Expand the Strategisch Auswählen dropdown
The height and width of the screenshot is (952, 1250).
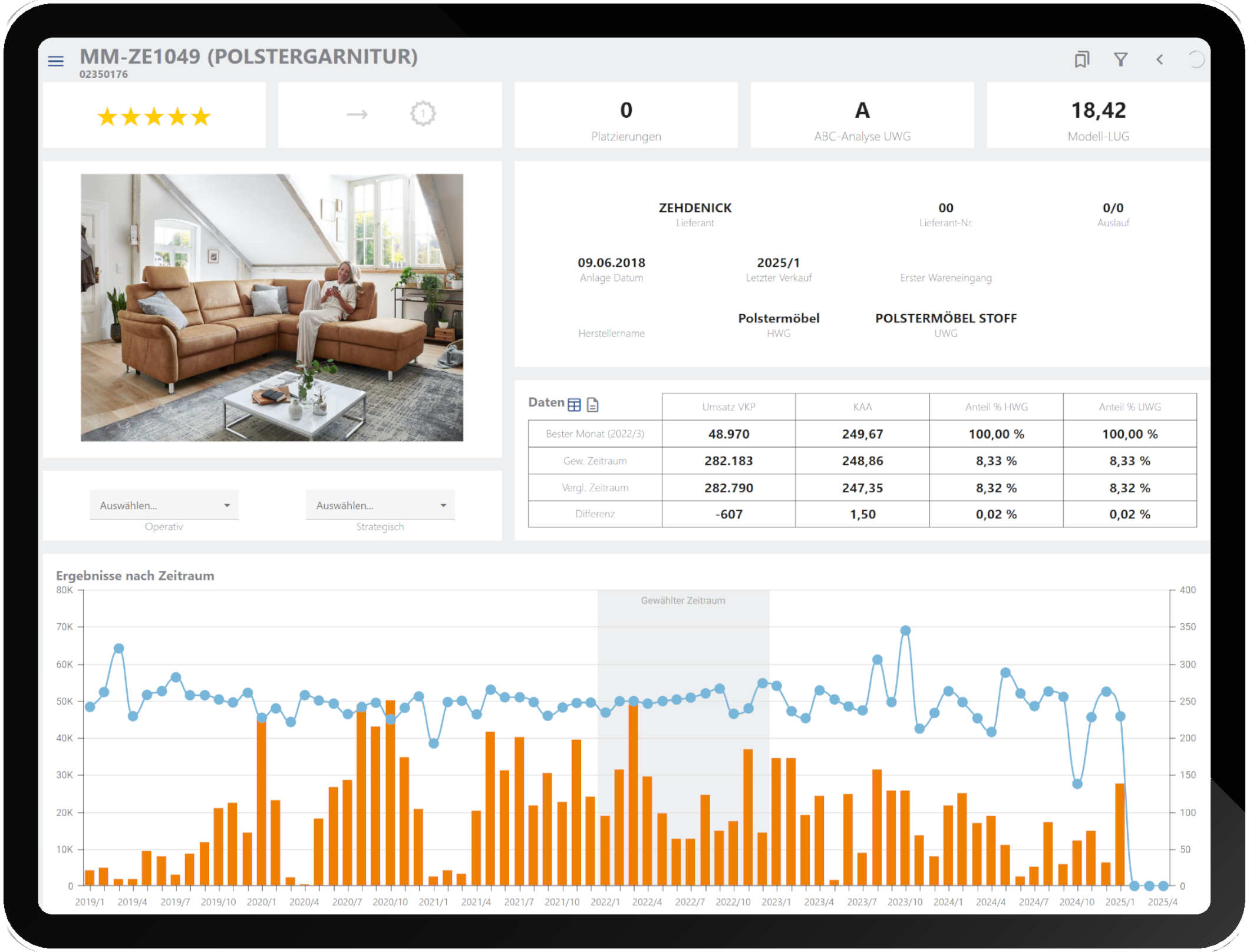click(x=379, y=505)
